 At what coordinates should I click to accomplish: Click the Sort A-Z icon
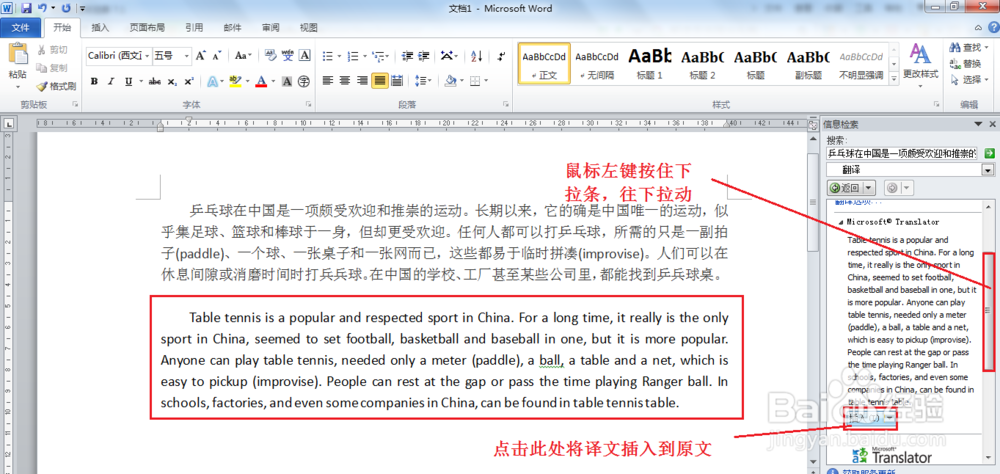tap(477, 56)
